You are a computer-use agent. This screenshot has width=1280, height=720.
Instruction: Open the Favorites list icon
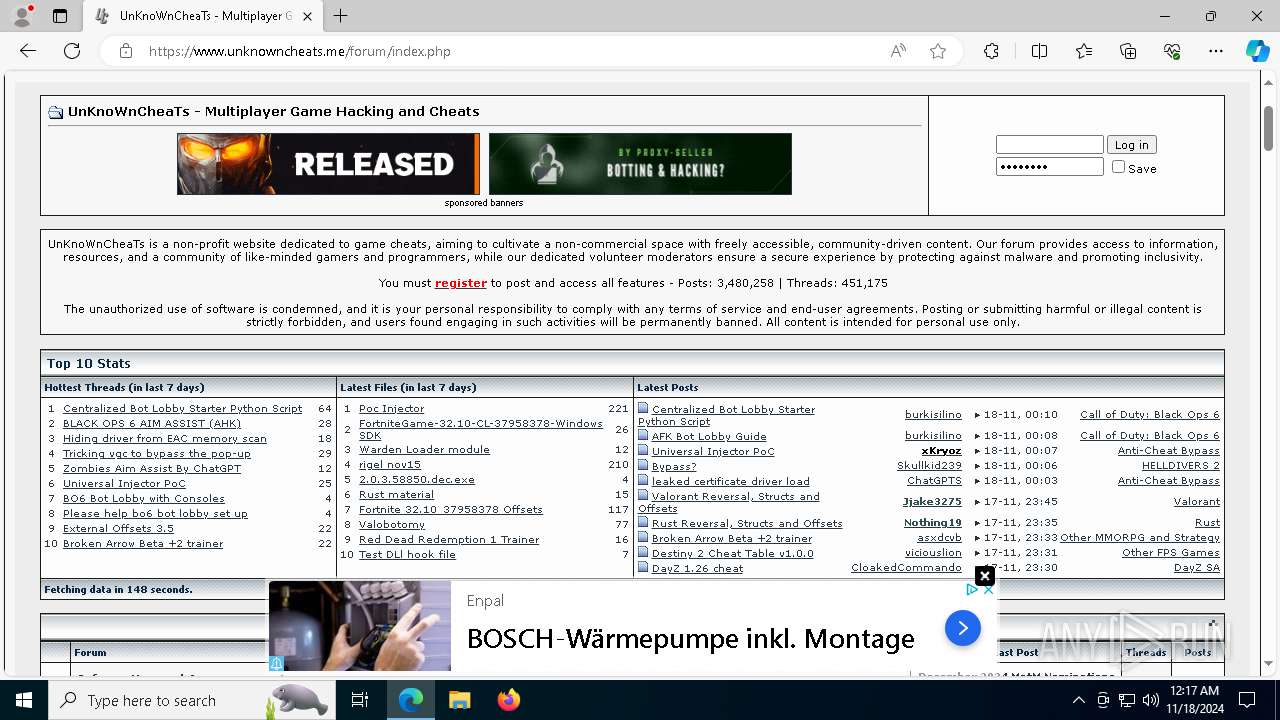1084,51
